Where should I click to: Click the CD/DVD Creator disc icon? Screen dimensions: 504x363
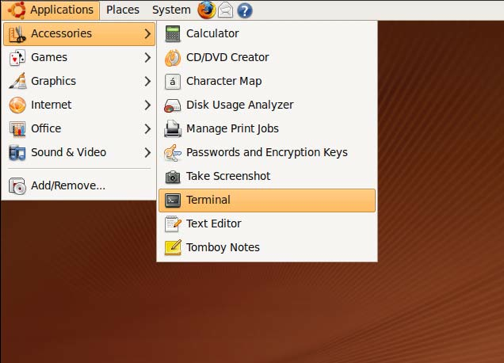coord(173,58)
